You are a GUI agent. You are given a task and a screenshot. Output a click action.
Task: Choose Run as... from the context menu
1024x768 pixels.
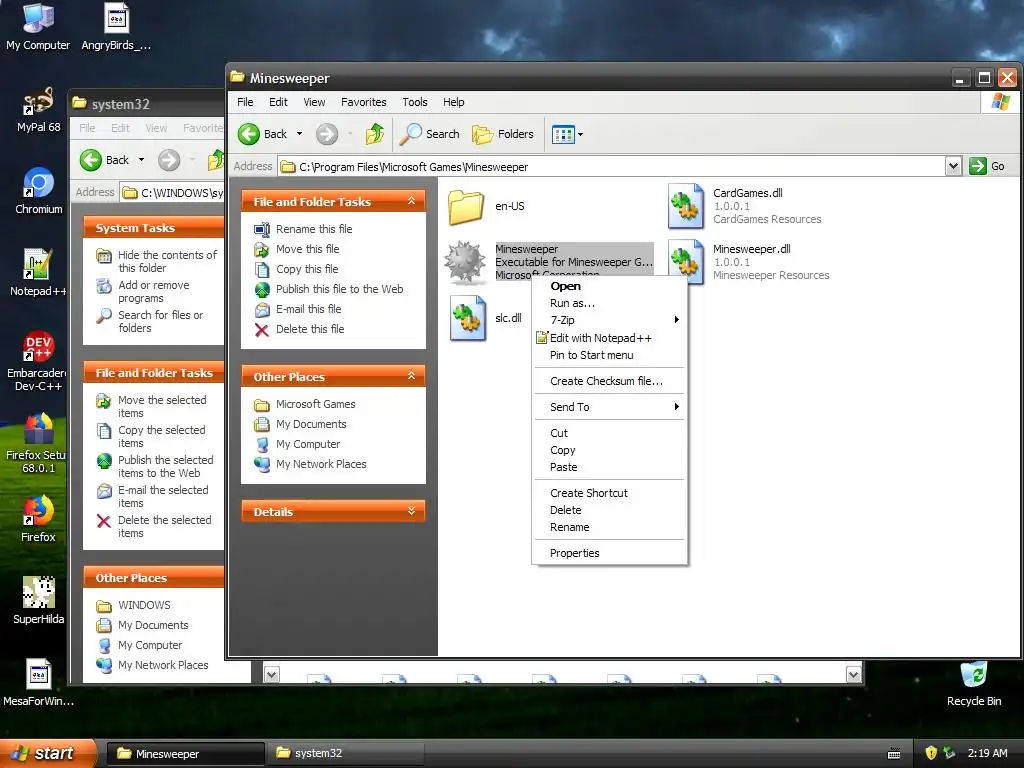tap(609, 303)
